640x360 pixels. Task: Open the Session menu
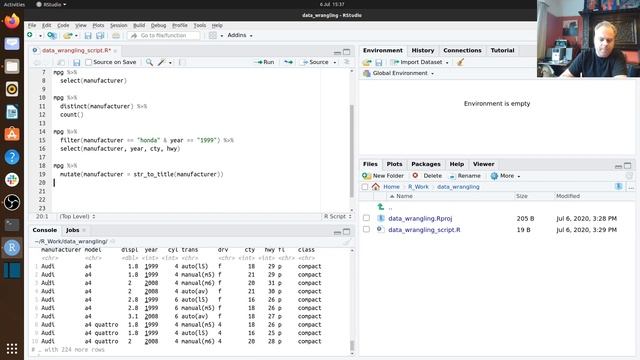(x=118, y=25)
